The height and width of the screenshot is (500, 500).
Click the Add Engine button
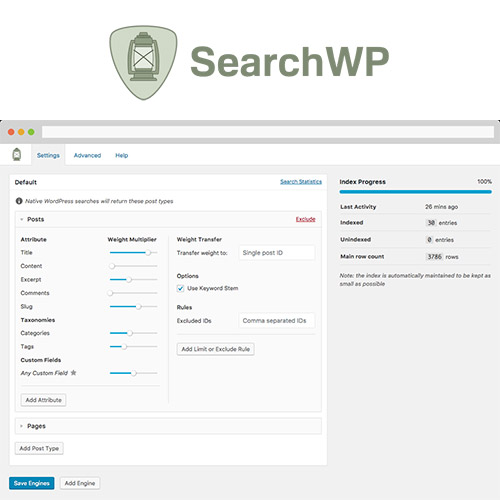(x=80, y=483)
